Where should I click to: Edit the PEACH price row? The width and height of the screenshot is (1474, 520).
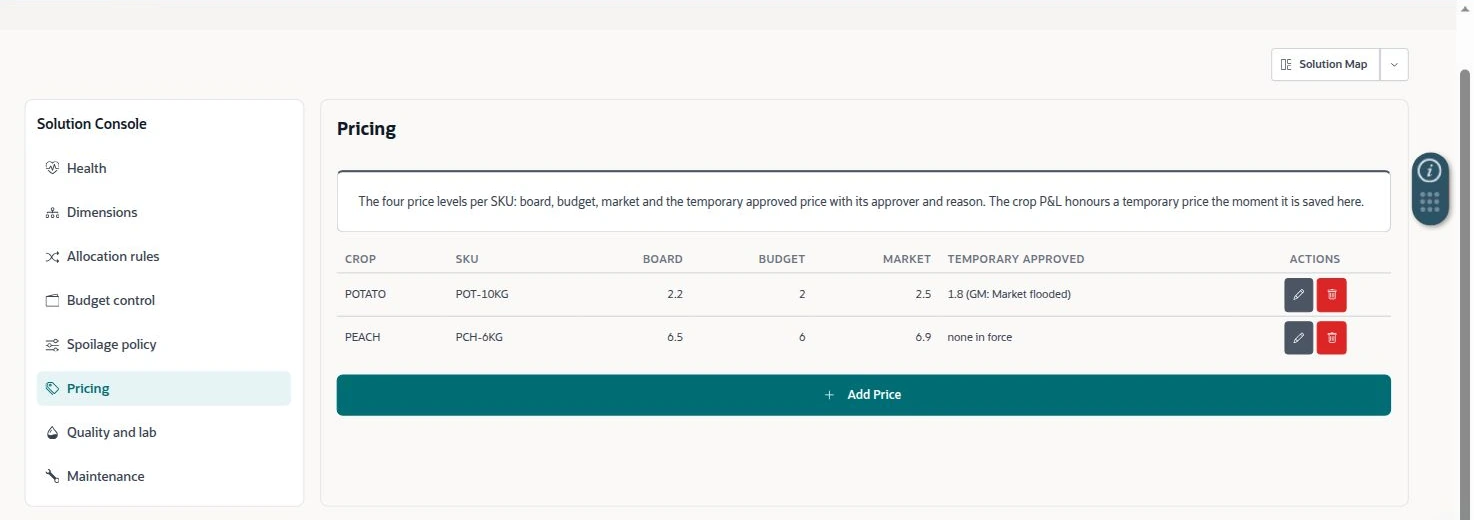[x=1298, y=338]
